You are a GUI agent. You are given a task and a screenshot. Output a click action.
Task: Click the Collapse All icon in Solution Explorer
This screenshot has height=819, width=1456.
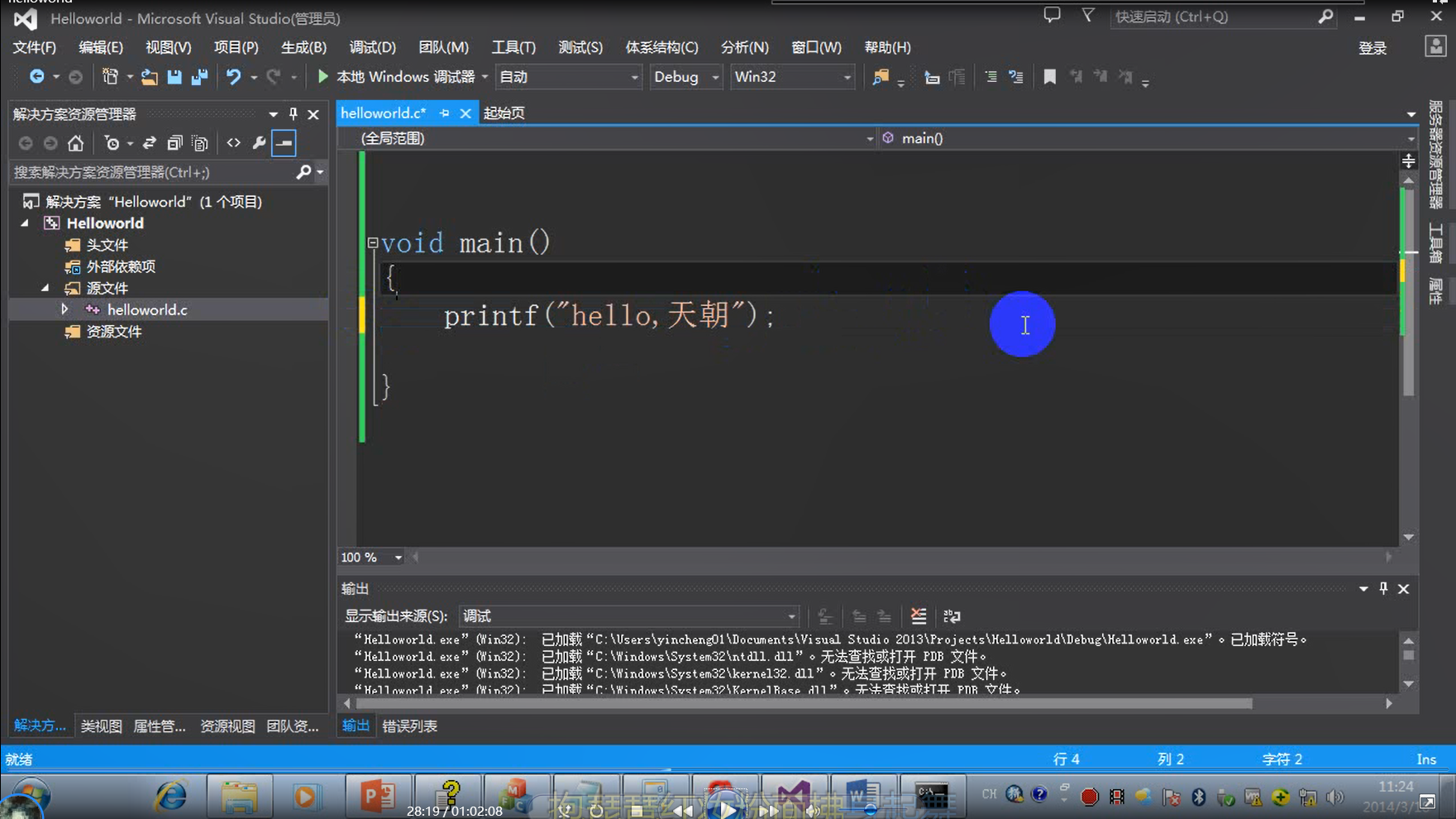coord(174,143)
